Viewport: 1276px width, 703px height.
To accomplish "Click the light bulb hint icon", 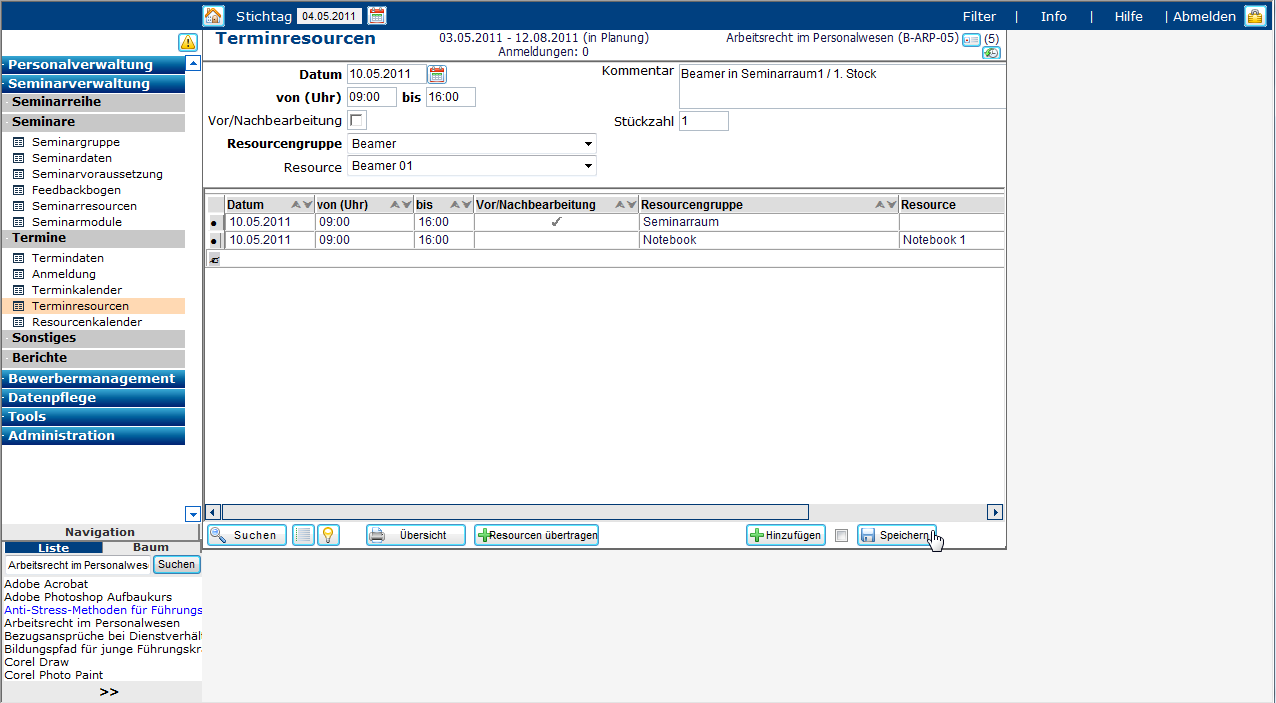I will [328, 535].
